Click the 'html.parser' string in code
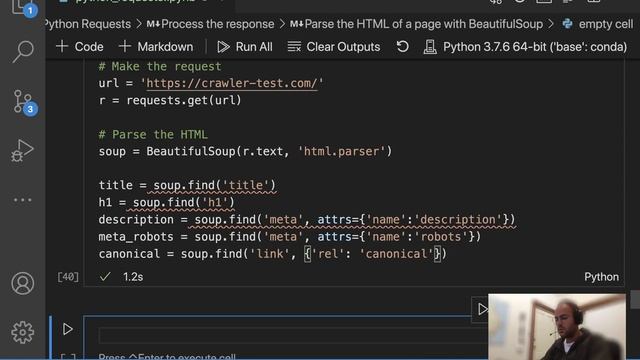Viewport: 640px width, 360px height. [x=342, y=151]
